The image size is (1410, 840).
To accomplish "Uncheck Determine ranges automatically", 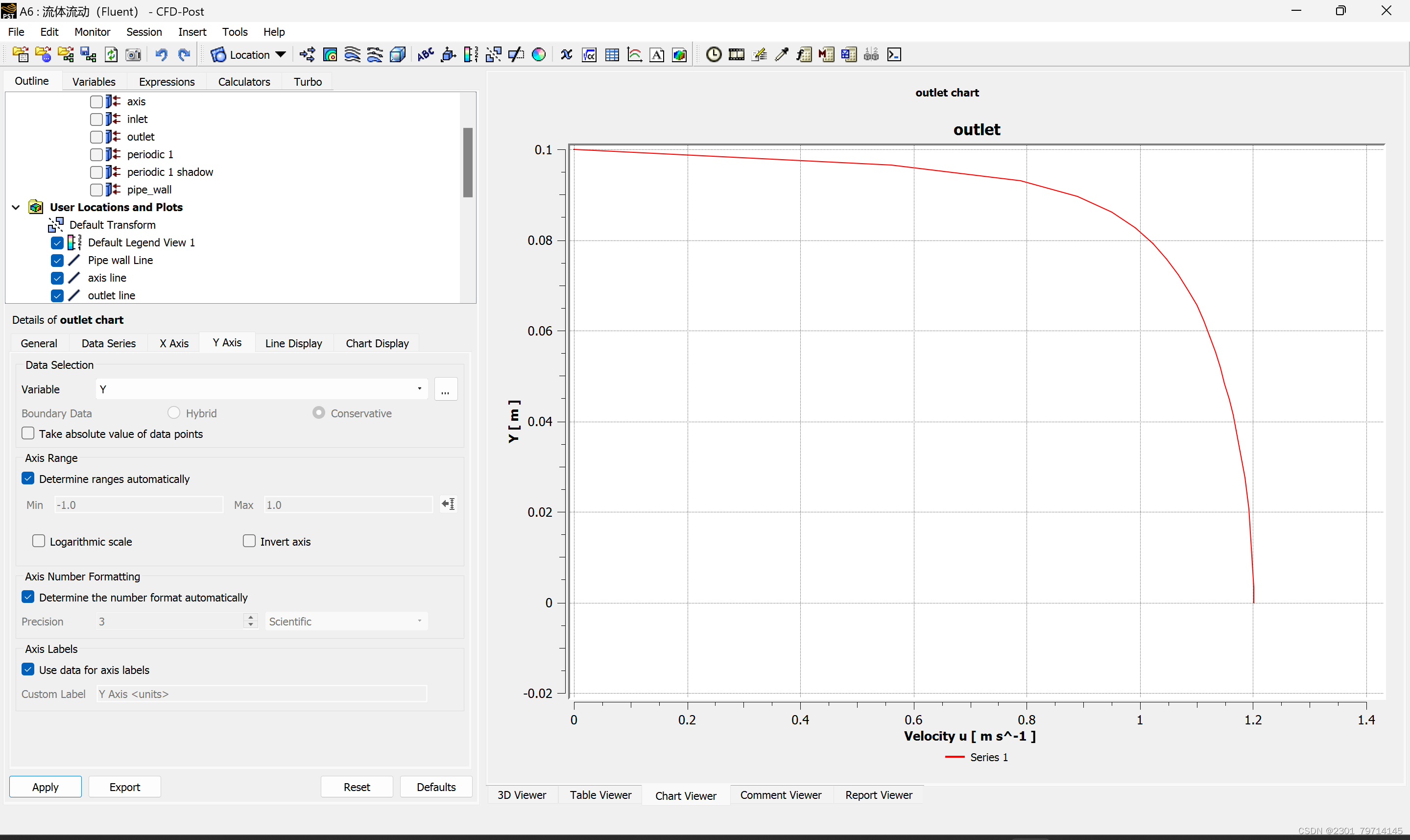I will 28,479.
